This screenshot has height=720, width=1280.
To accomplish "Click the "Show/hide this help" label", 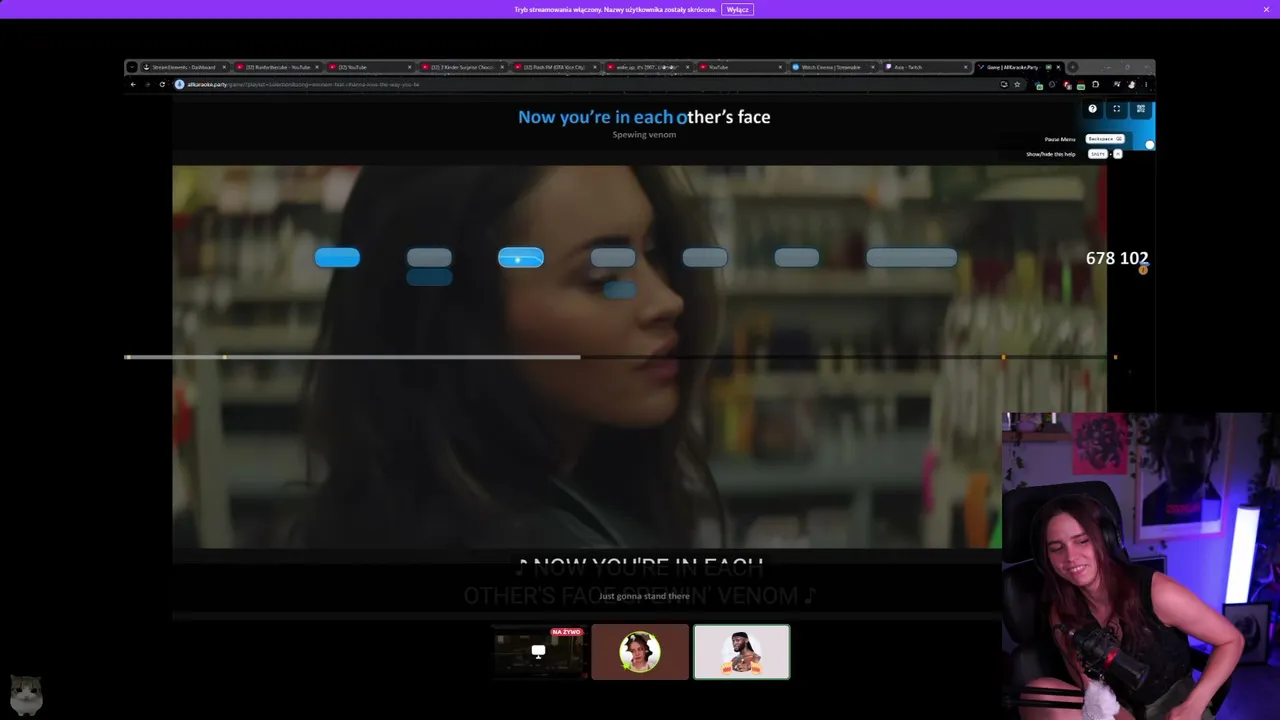I will 1051,154.
